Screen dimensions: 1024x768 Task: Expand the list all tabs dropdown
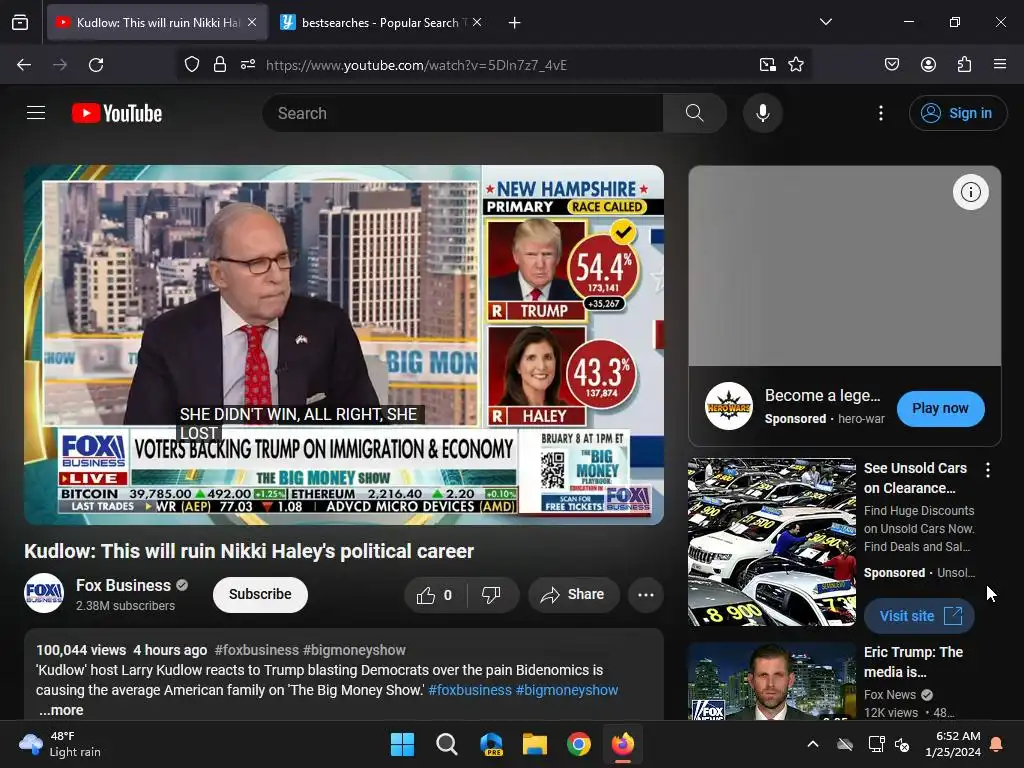coord(825,22)
